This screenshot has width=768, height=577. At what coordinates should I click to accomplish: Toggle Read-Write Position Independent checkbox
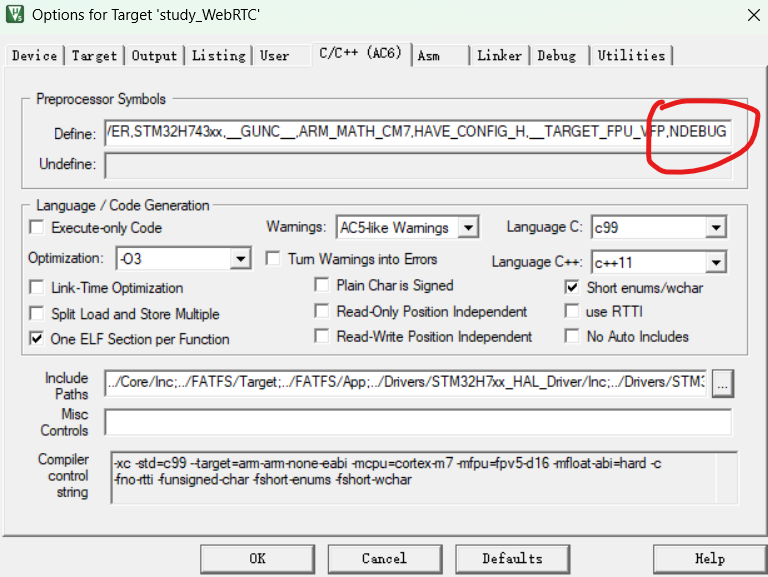pos(322,336)
